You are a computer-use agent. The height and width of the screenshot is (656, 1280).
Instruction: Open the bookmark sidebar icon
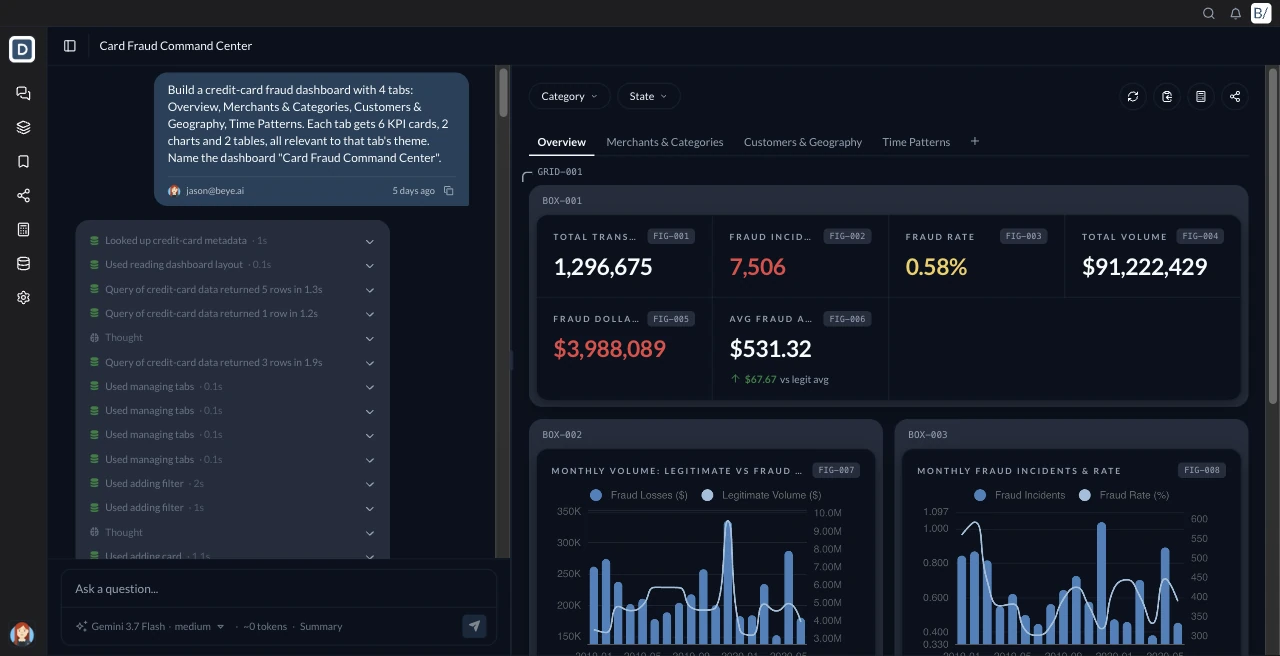click(x=23, y=161)
